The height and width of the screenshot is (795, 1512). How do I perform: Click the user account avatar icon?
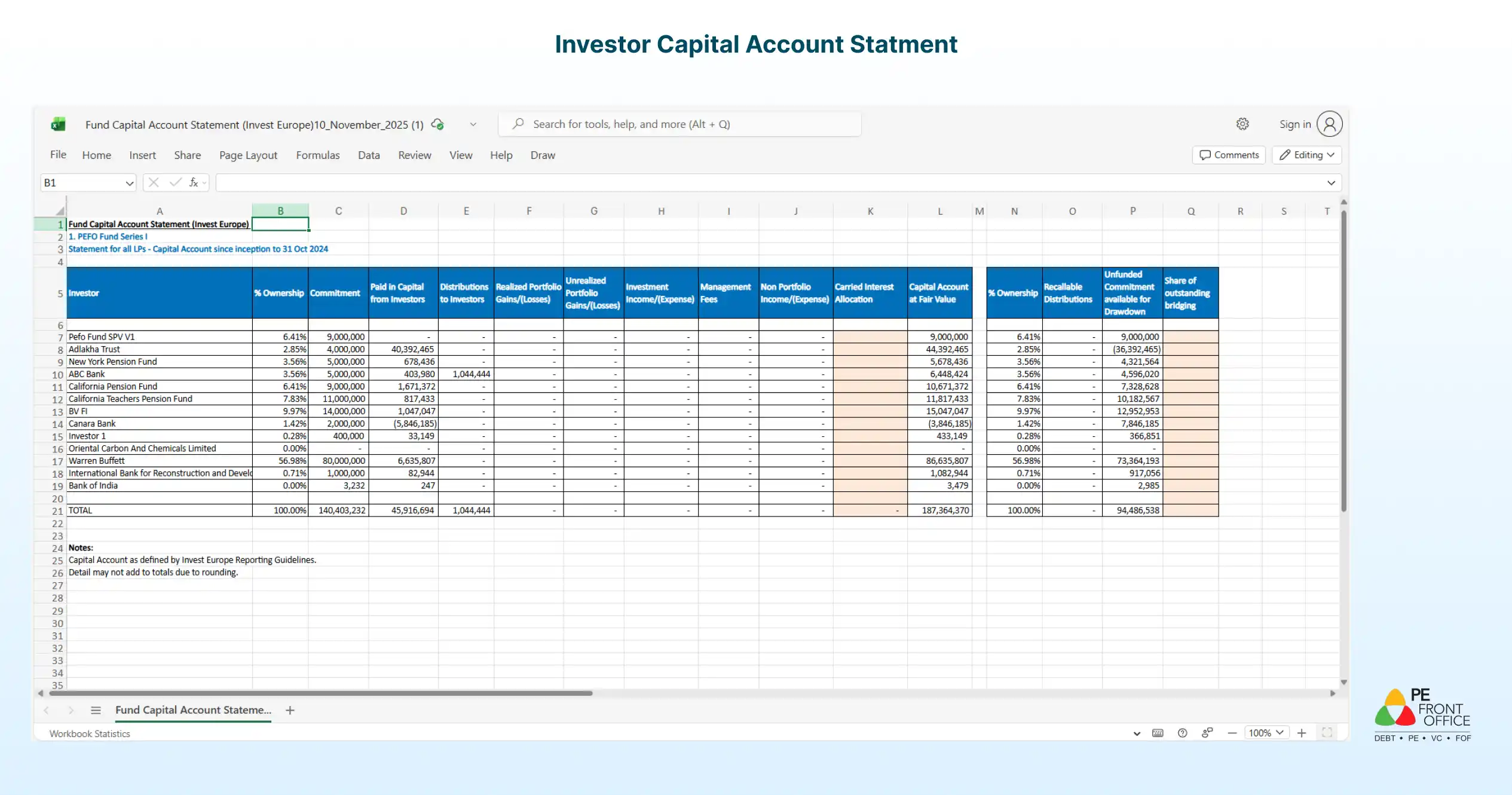pos(1330,124)
